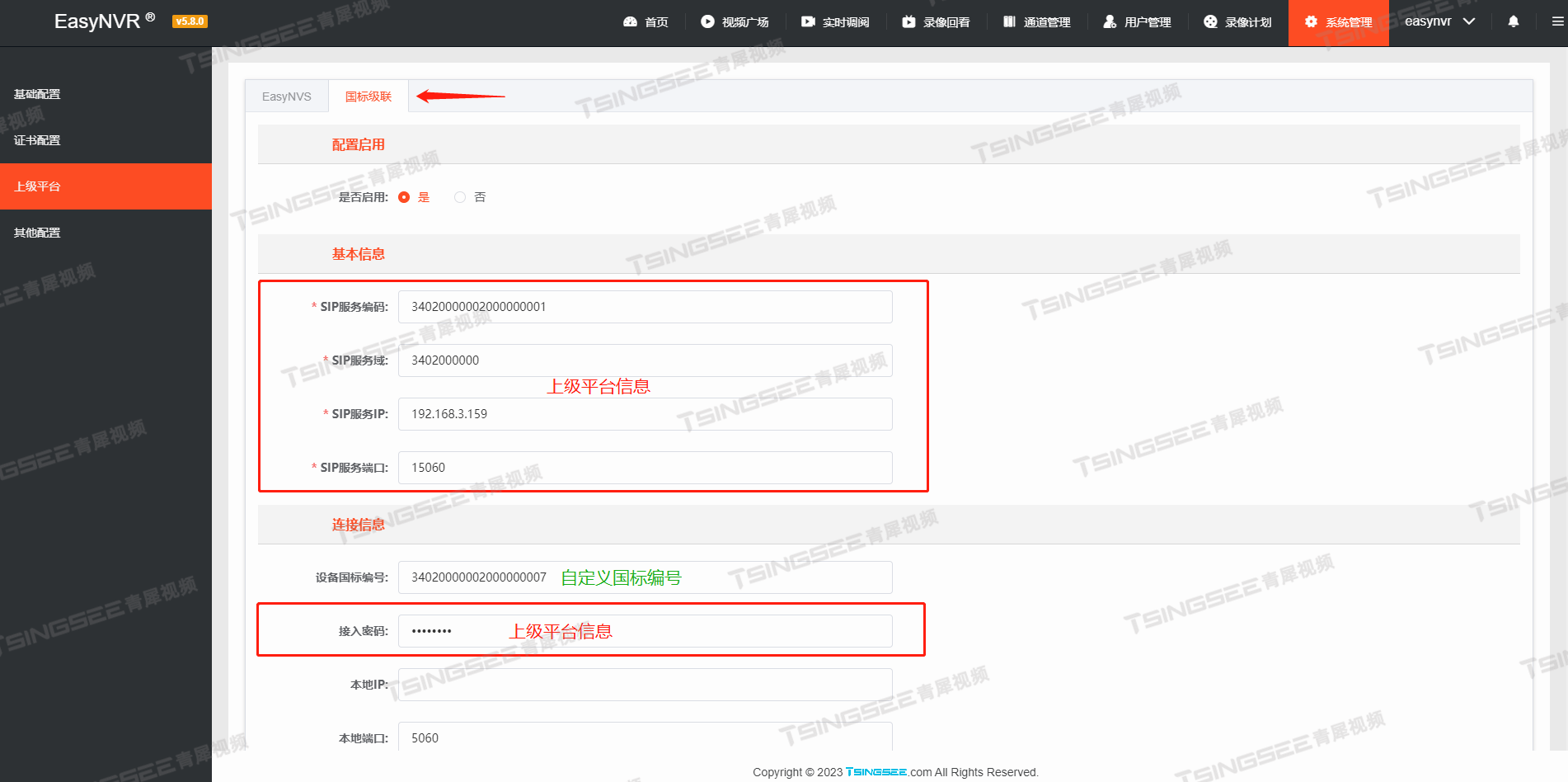Viewport: 1568px width, 782px height.
Task: Open 录像计划 in top navigation
Action: (x=1237, y=22)
